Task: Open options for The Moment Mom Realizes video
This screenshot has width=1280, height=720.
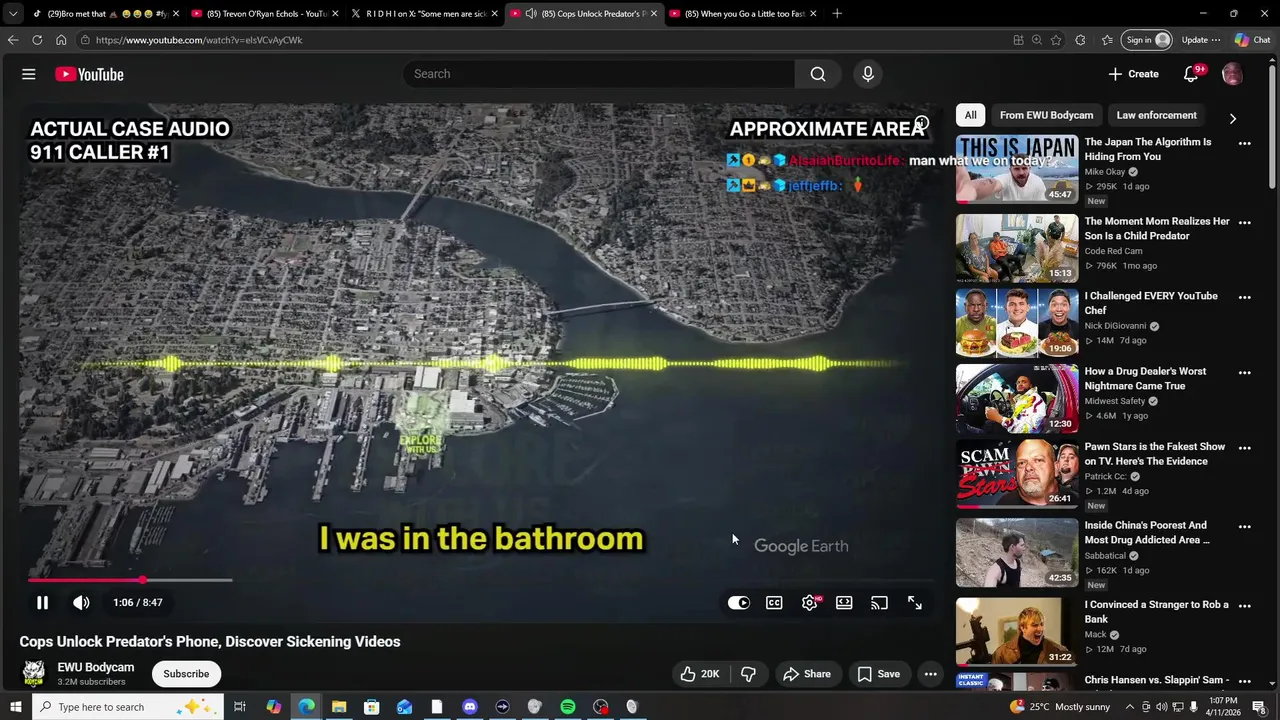Action: pos(1245,223)
